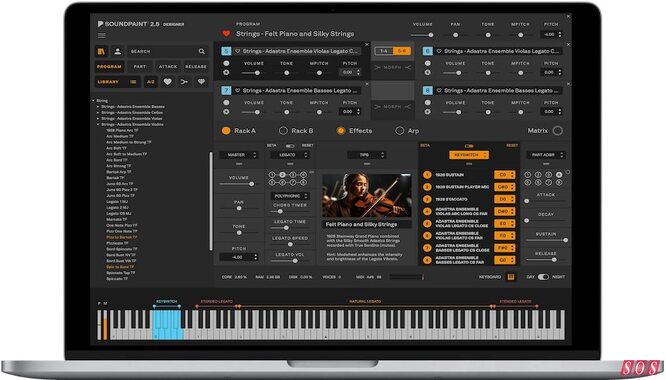Favorite part 5 with its heart outline
This screenshot has height=380, width=666.
tap(237, 51)
